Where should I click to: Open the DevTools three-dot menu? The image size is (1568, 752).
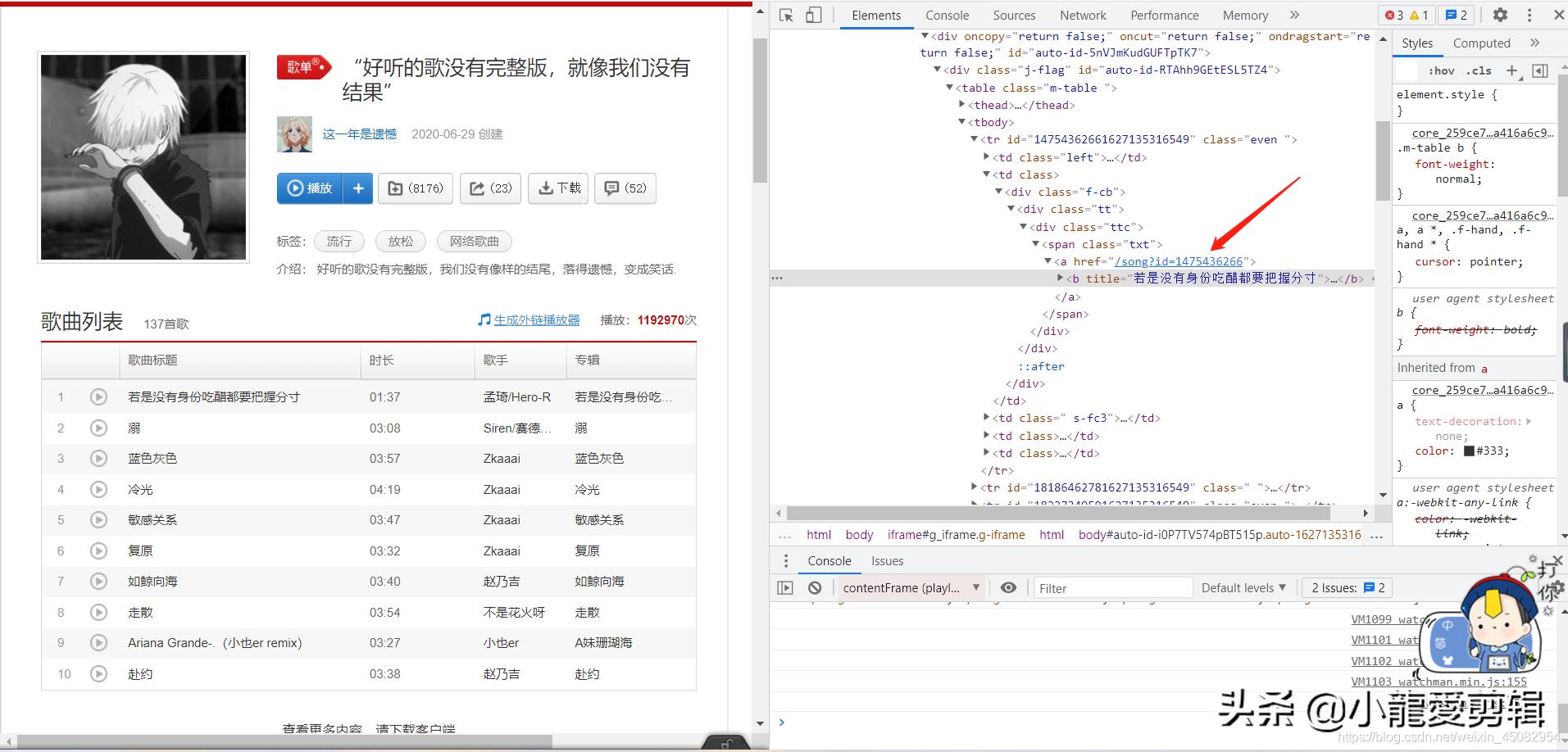pos(1528,15)
